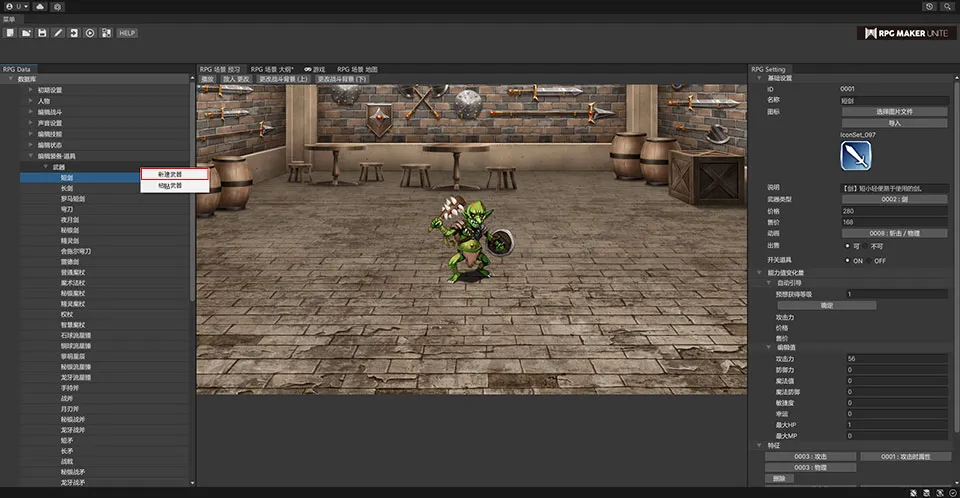Select the 可 radio button for 出售
The width and height of the screenshot is (960, 498).
(847, 245)
